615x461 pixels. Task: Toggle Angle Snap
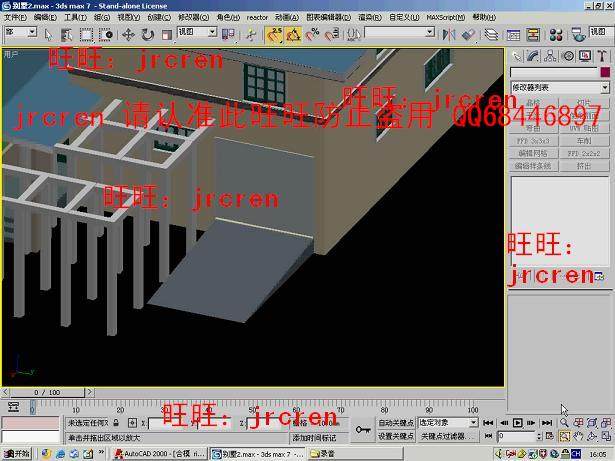[293, 35]
